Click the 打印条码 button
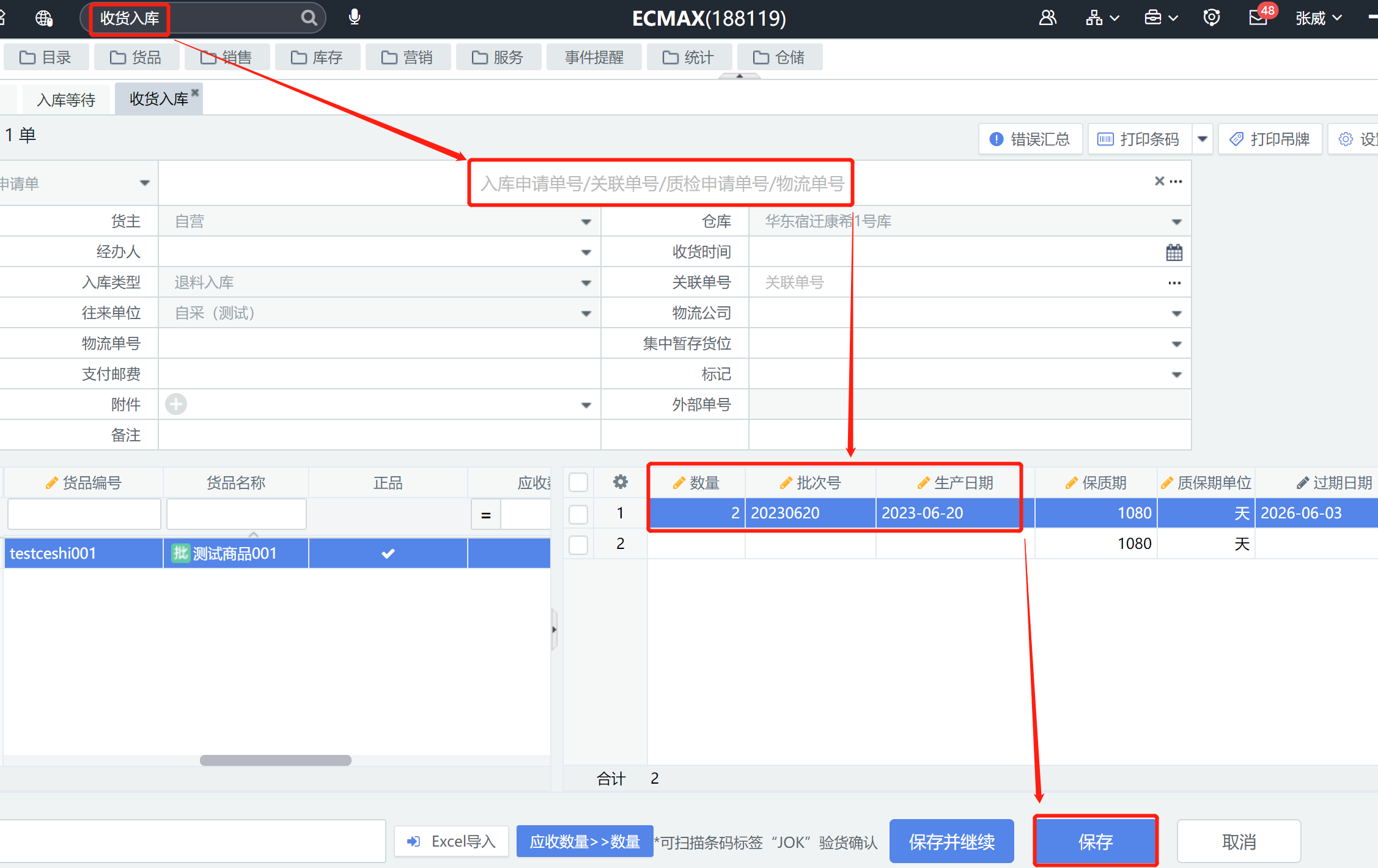Screen dimensions: 1378x868 click(1140, 139)
